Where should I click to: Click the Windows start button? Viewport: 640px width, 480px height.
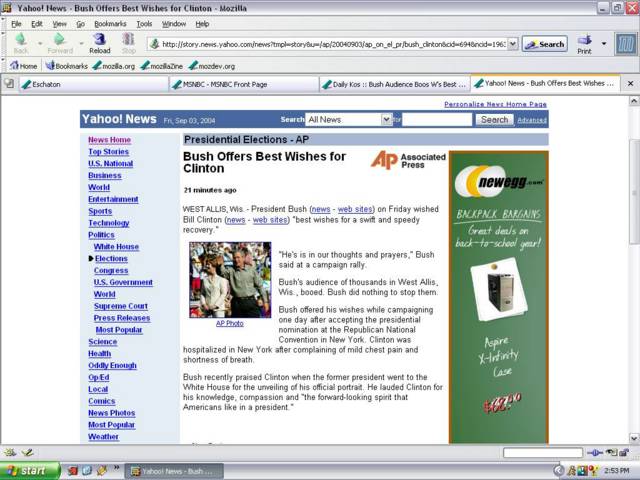(30, 471)
